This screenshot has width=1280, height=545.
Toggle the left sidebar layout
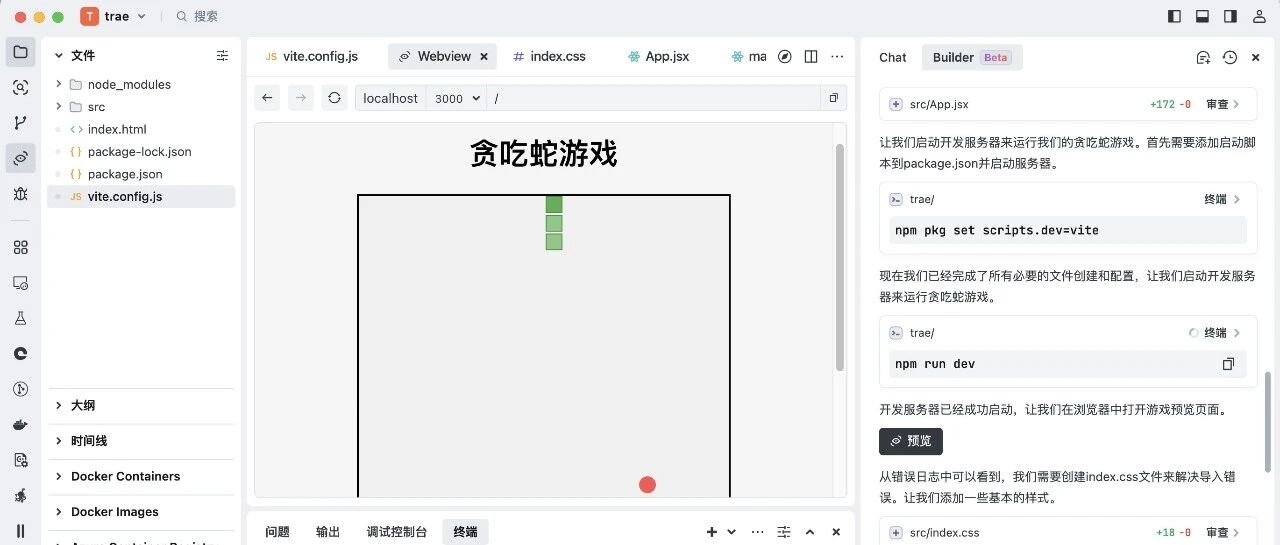pos(1174,16)
